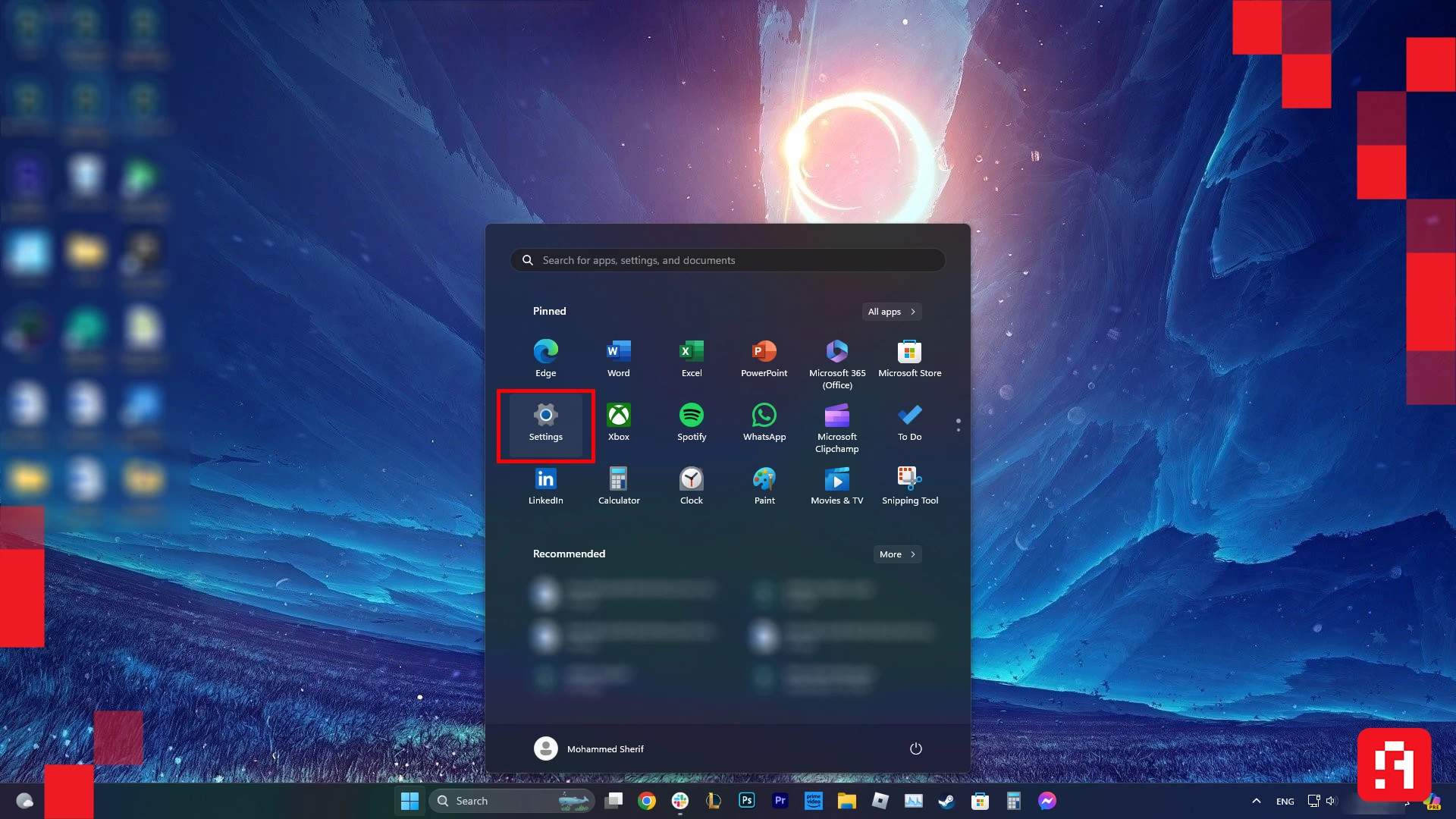Launch Word from pinned apps
1456x819 pixels.
tap(619, 358)
